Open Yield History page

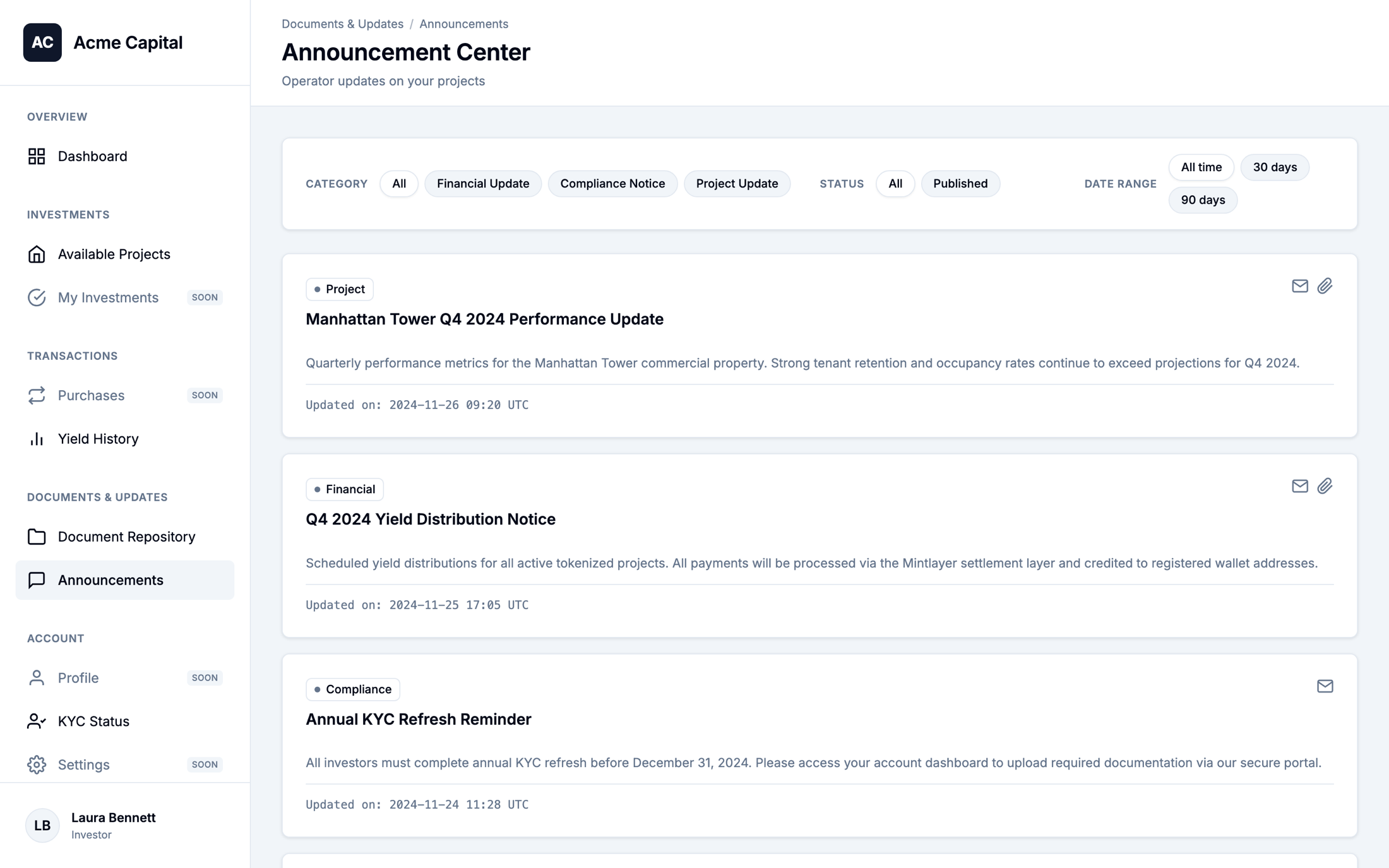[x=125, y=439]
